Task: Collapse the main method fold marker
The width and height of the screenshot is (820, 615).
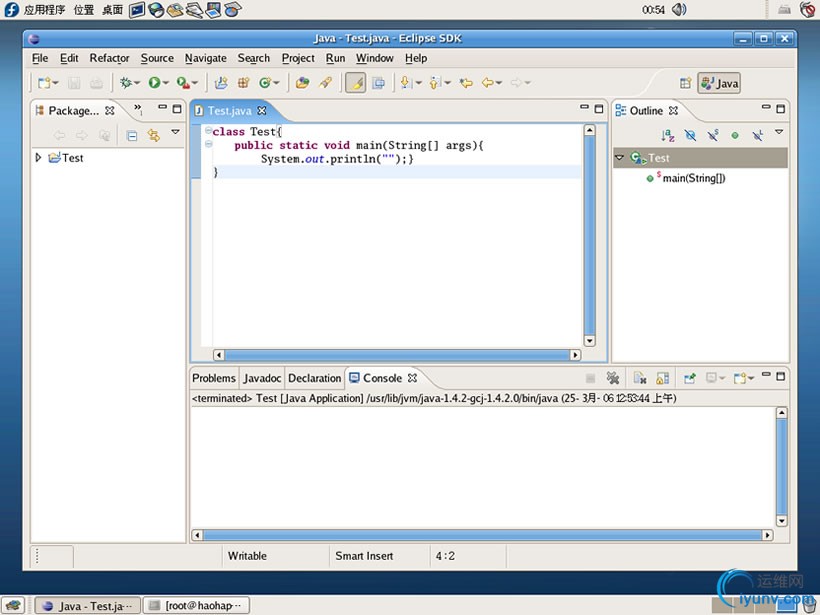Action: pos(209,144)
